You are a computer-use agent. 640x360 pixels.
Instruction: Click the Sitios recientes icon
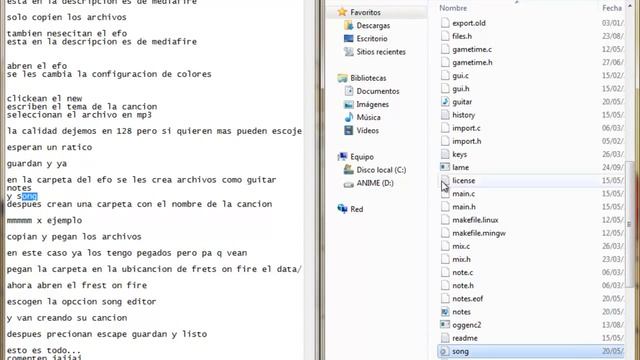coord(349,52)
